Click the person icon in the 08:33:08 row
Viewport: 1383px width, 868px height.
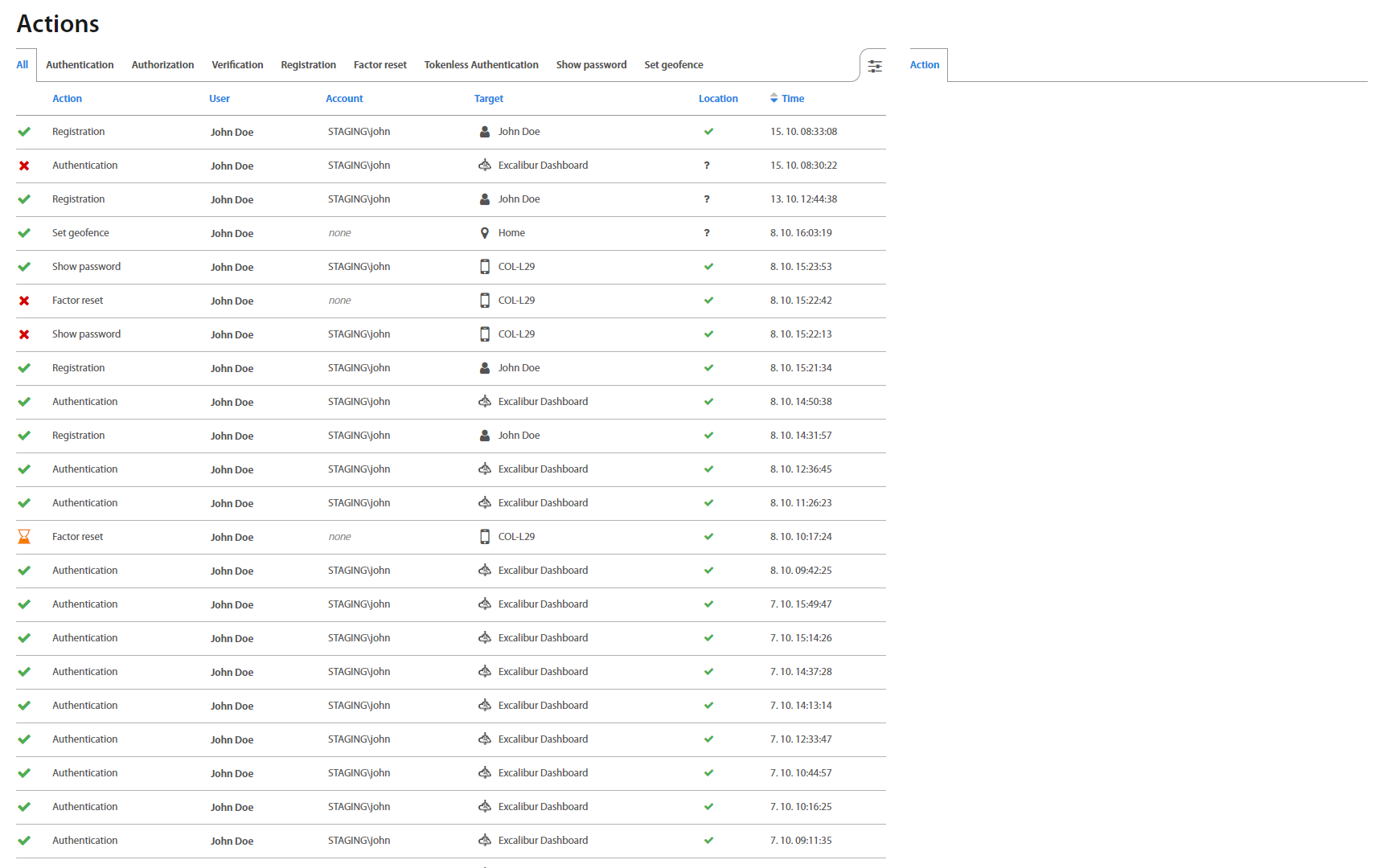tap(484, 132)
